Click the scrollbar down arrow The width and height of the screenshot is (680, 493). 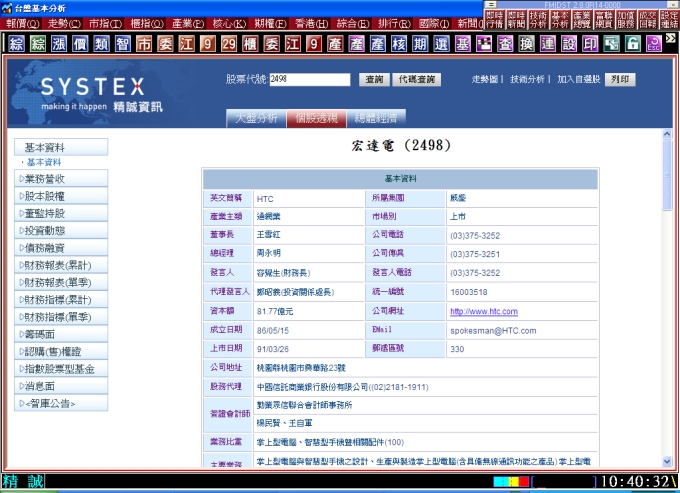(667, 462)
